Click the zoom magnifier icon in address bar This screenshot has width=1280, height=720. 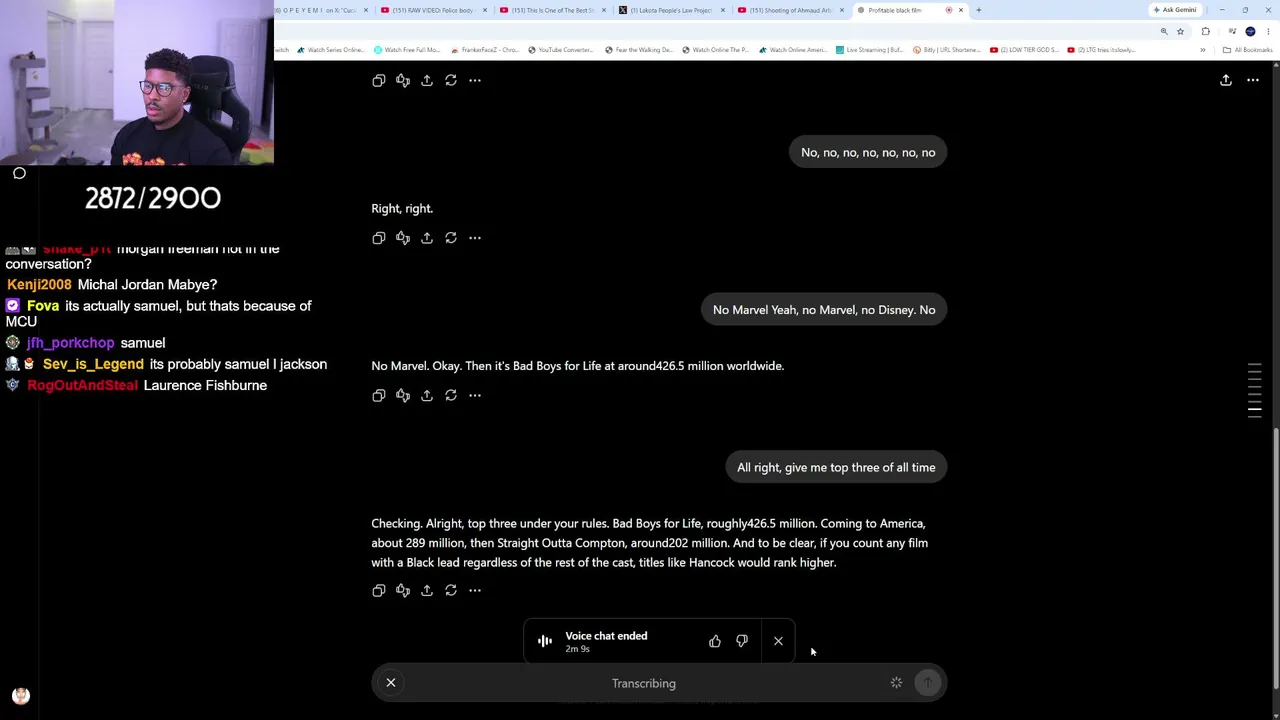tap(1164, 31)
